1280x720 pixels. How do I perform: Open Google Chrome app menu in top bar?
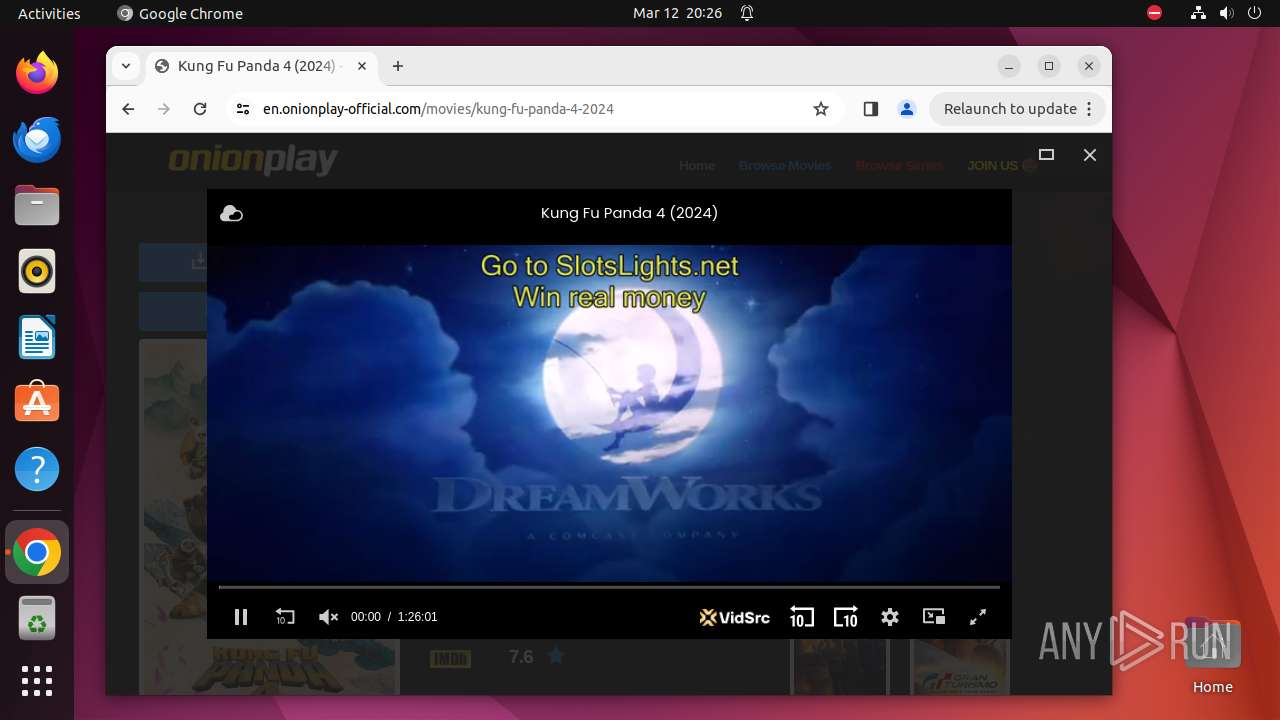(180, 13)
